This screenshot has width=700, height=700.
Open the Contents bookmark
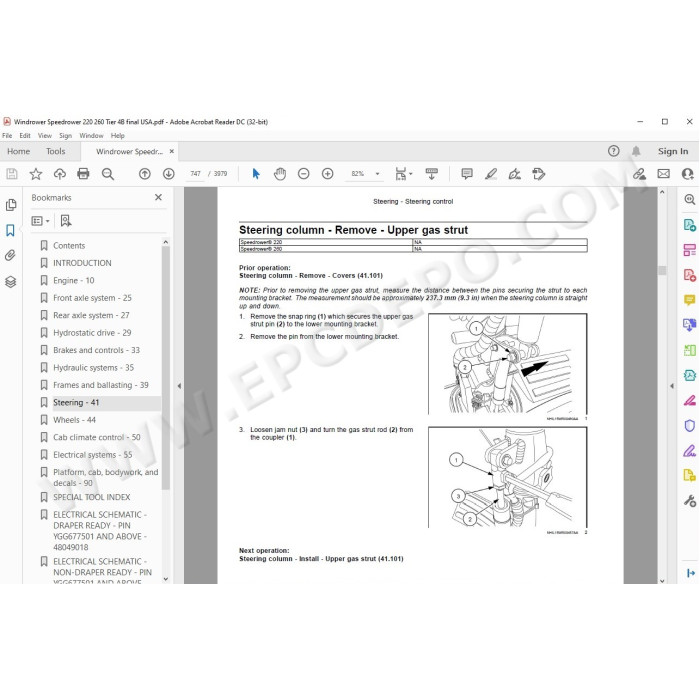pos(69,246)
